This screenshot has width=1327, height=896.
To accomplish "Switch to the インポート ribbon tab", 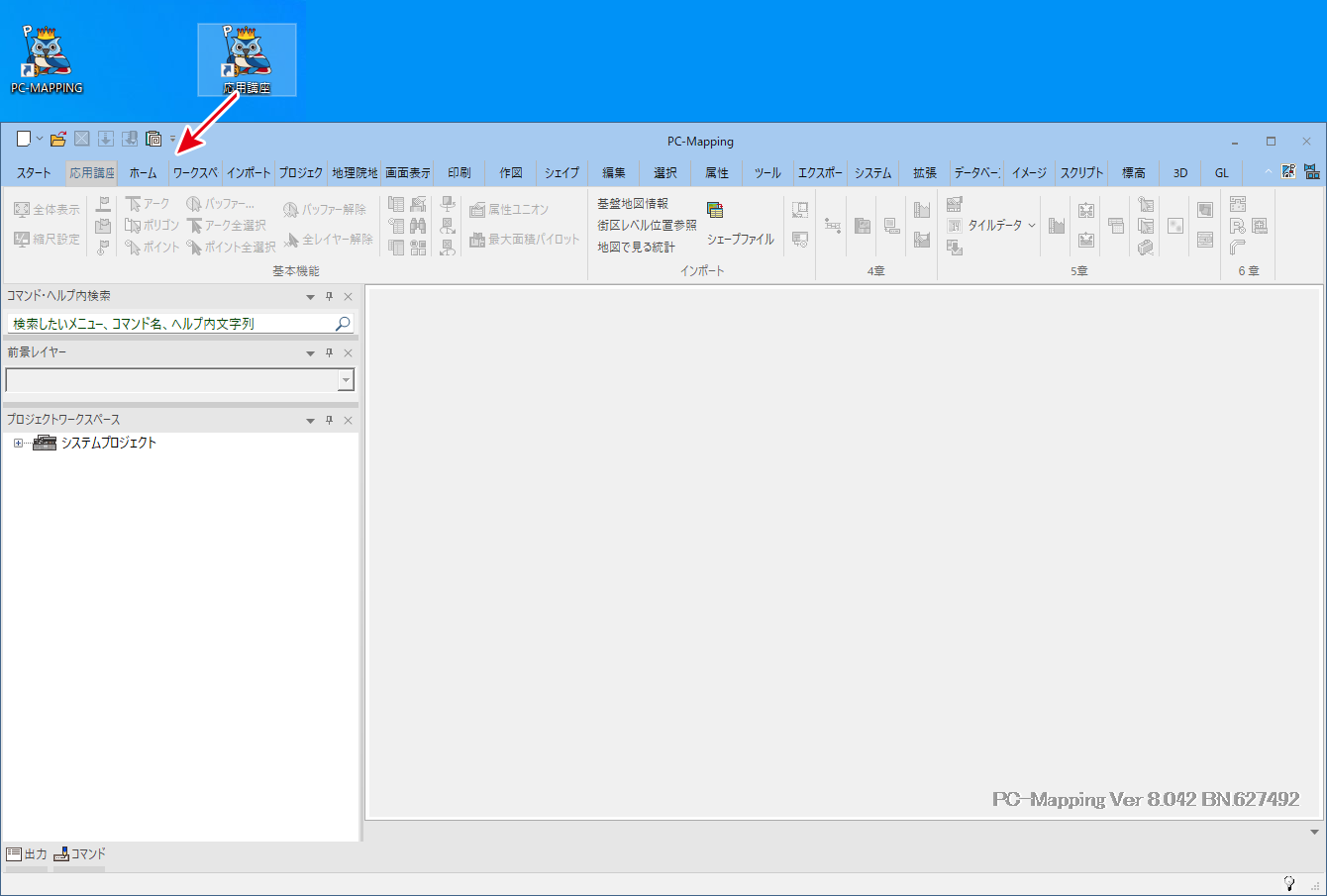I will [249, 172].
